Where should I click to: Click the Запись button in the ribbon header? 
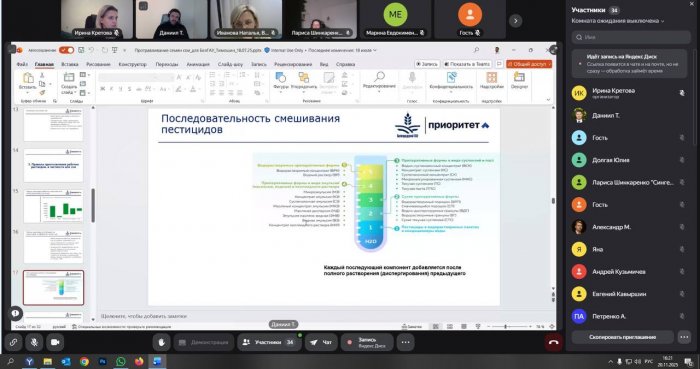pos(427,64)
